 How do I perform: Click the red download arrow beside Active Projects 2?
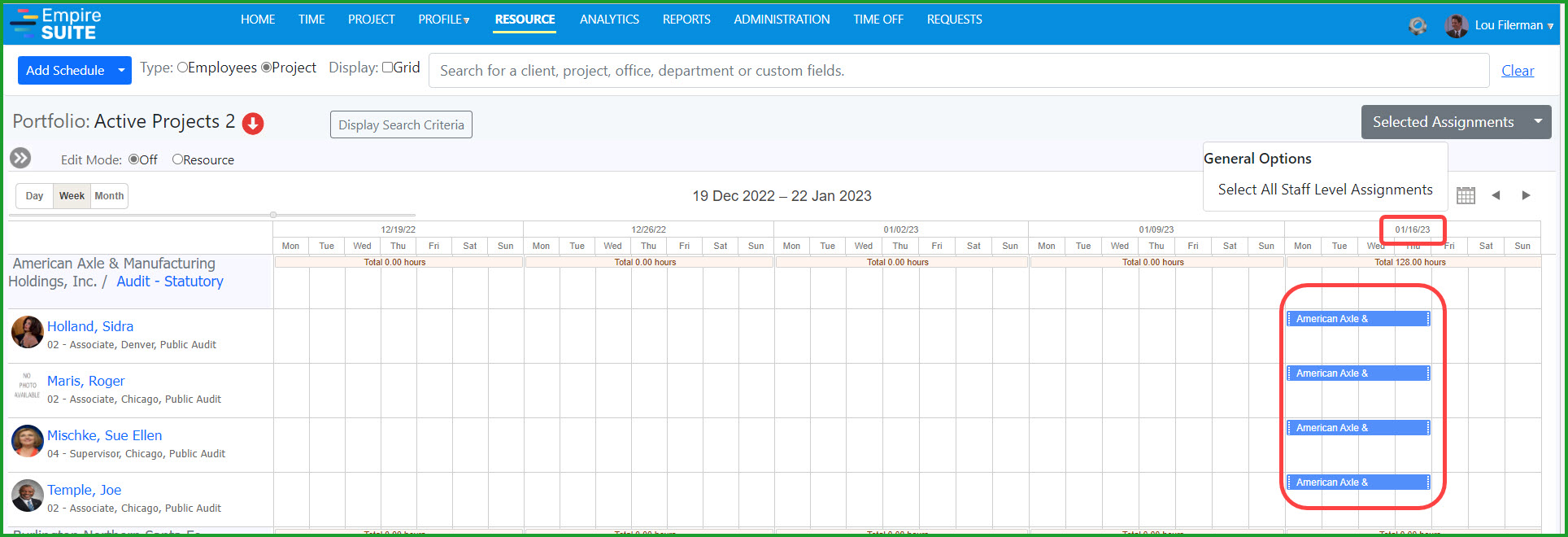(253, 124)
